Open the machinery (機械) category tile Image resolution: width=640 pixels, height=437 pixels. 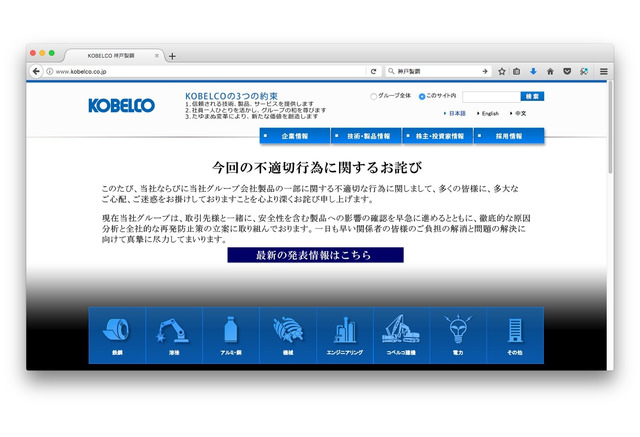point(288,335)
